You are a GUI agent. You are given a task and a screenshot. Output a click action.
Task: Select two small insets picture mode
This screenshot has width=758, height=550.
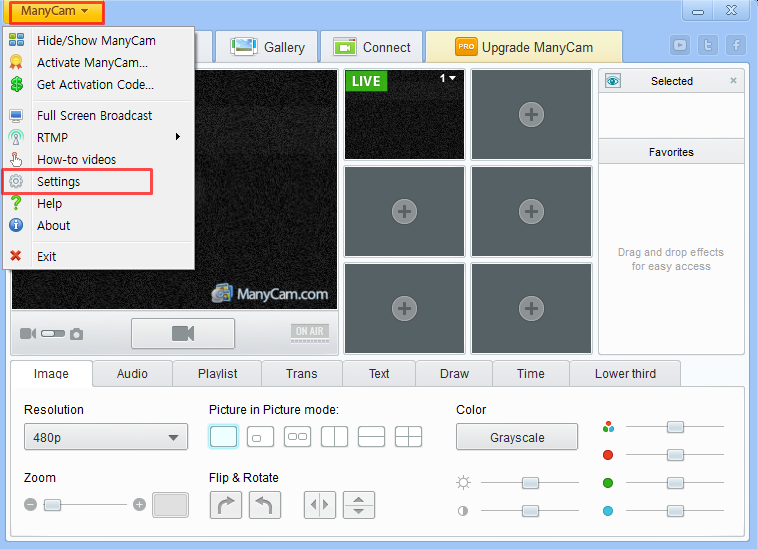(x=297, y=436)
